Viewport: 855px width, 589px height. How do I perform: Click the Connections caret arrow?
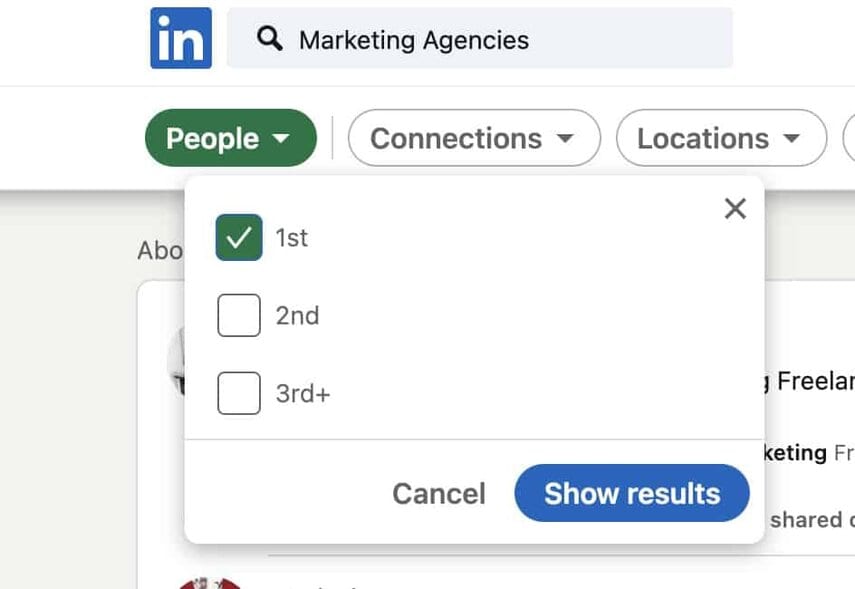pyautogui.click(x=565, y=139)
